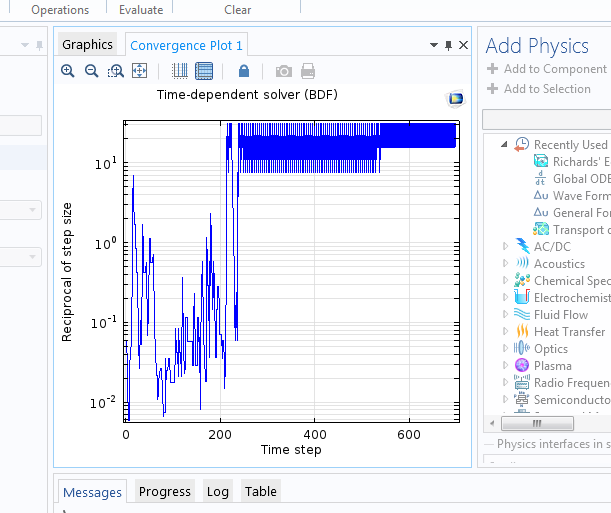This screenshot has width=611, height=513.
Task: Click the COMSOL logo in the plot corner
Action: (456, 98)
